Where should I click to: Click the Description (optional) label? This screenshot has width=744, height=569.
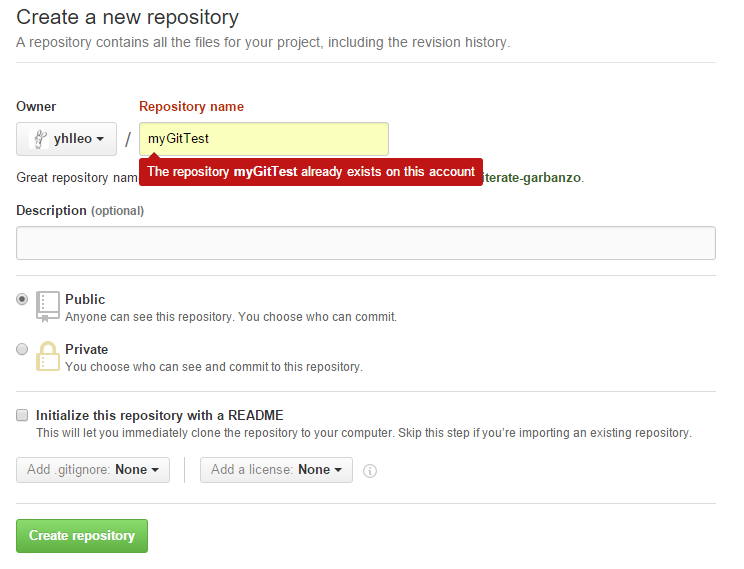80,211
